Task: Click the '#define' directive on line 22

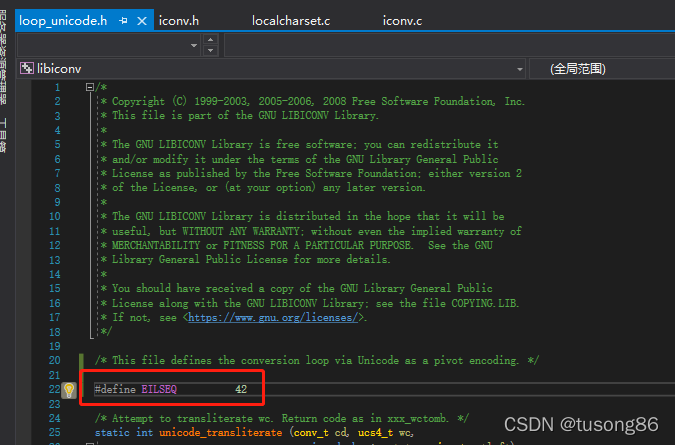Action: [x=115, y=389]
